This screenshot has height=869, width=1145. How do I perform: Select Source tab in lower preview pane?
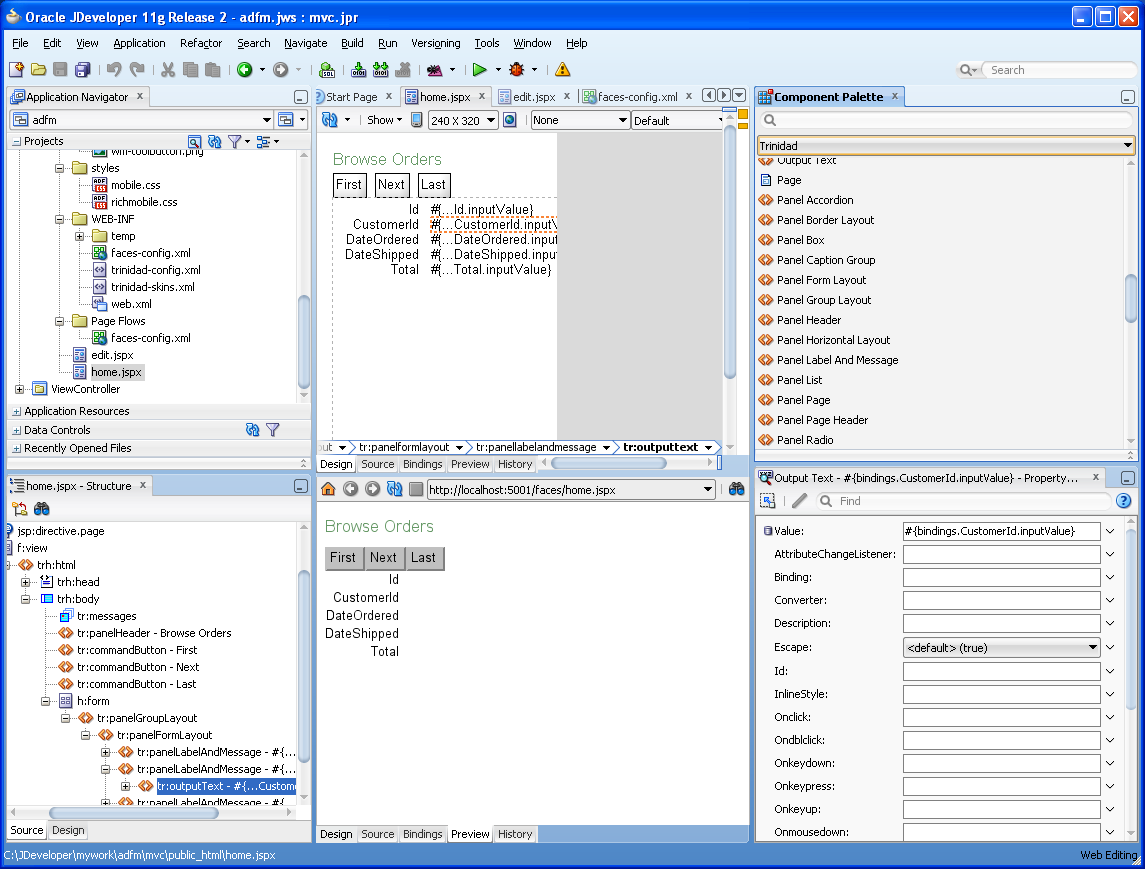click(x=378, y=834)
